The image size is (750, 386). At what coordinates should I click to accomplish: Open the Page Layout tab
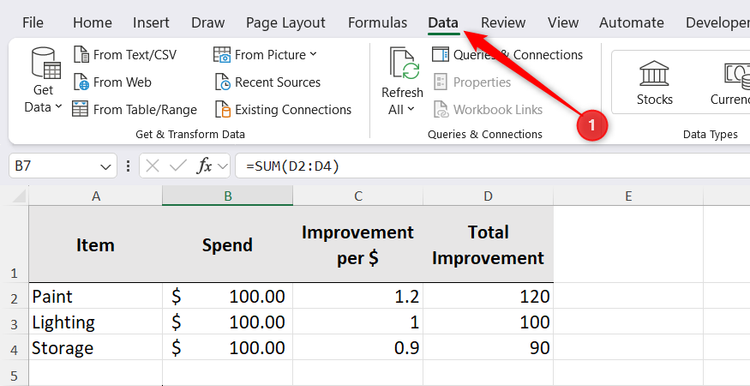286,22
